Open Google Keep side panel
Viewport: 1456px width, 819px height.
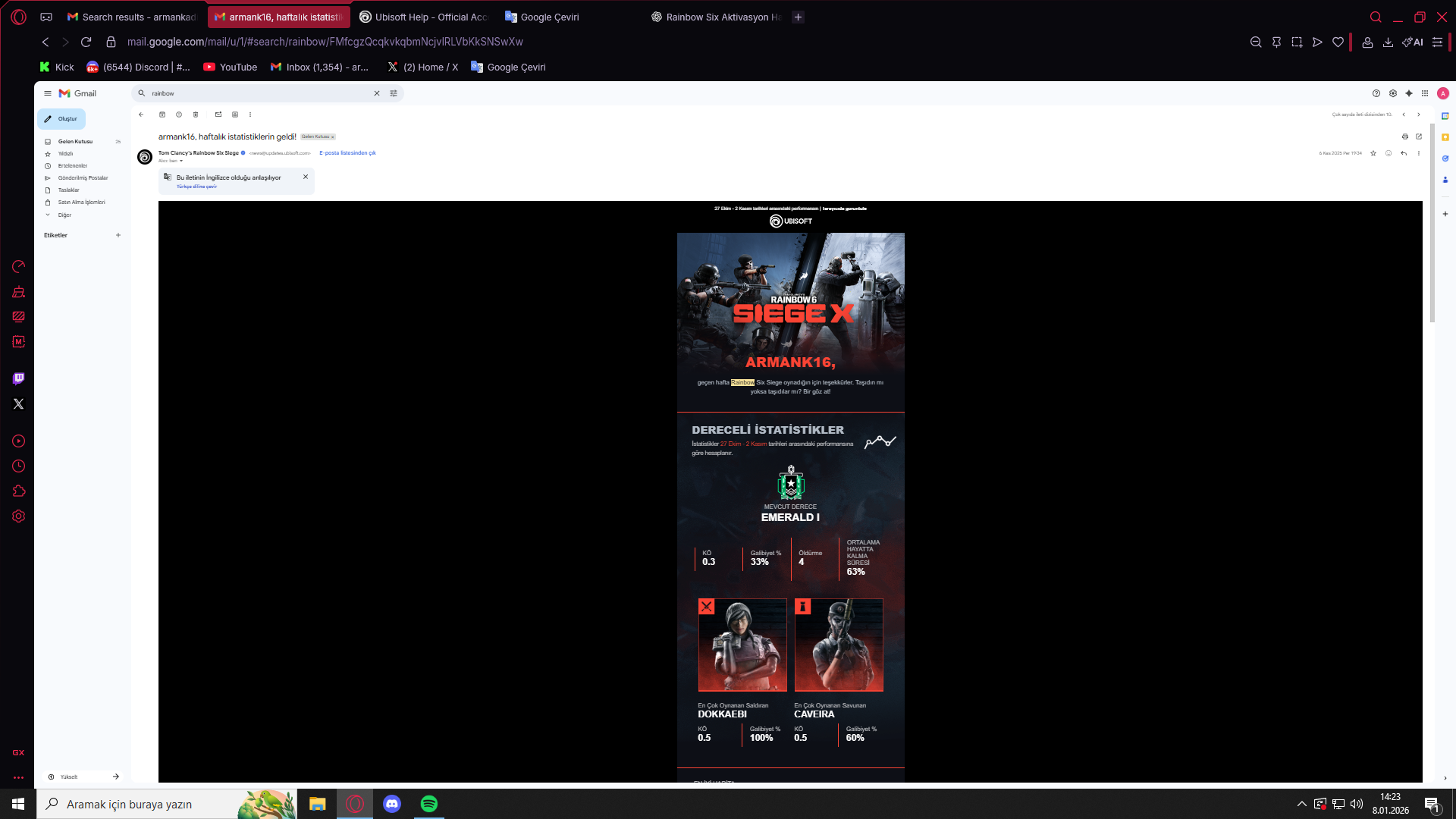(x=1445, y=137)
